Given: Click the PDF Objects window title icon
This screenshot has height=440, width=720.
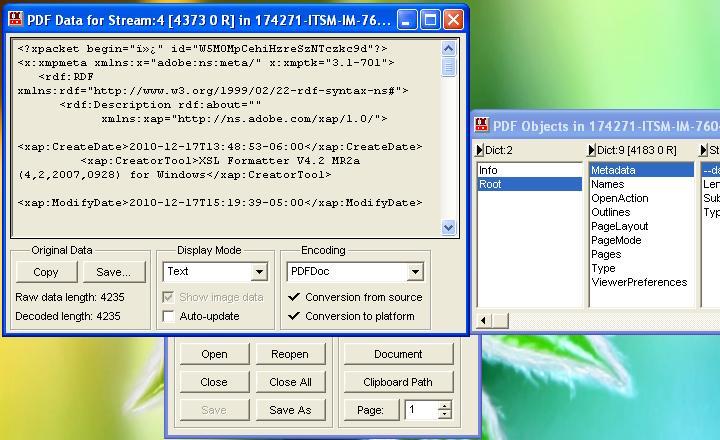Looking at the screenshot, I should [x=481, y=126].
